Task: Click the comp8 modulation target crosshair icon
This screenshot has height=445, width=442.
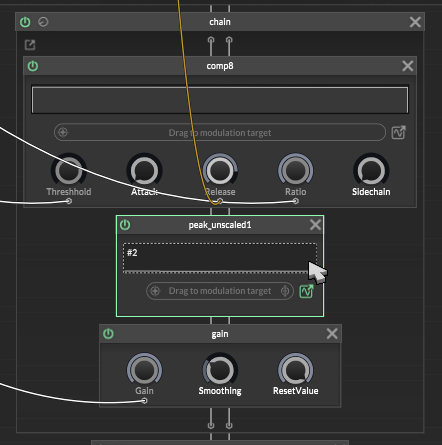Action: click(x=63, y=132)
